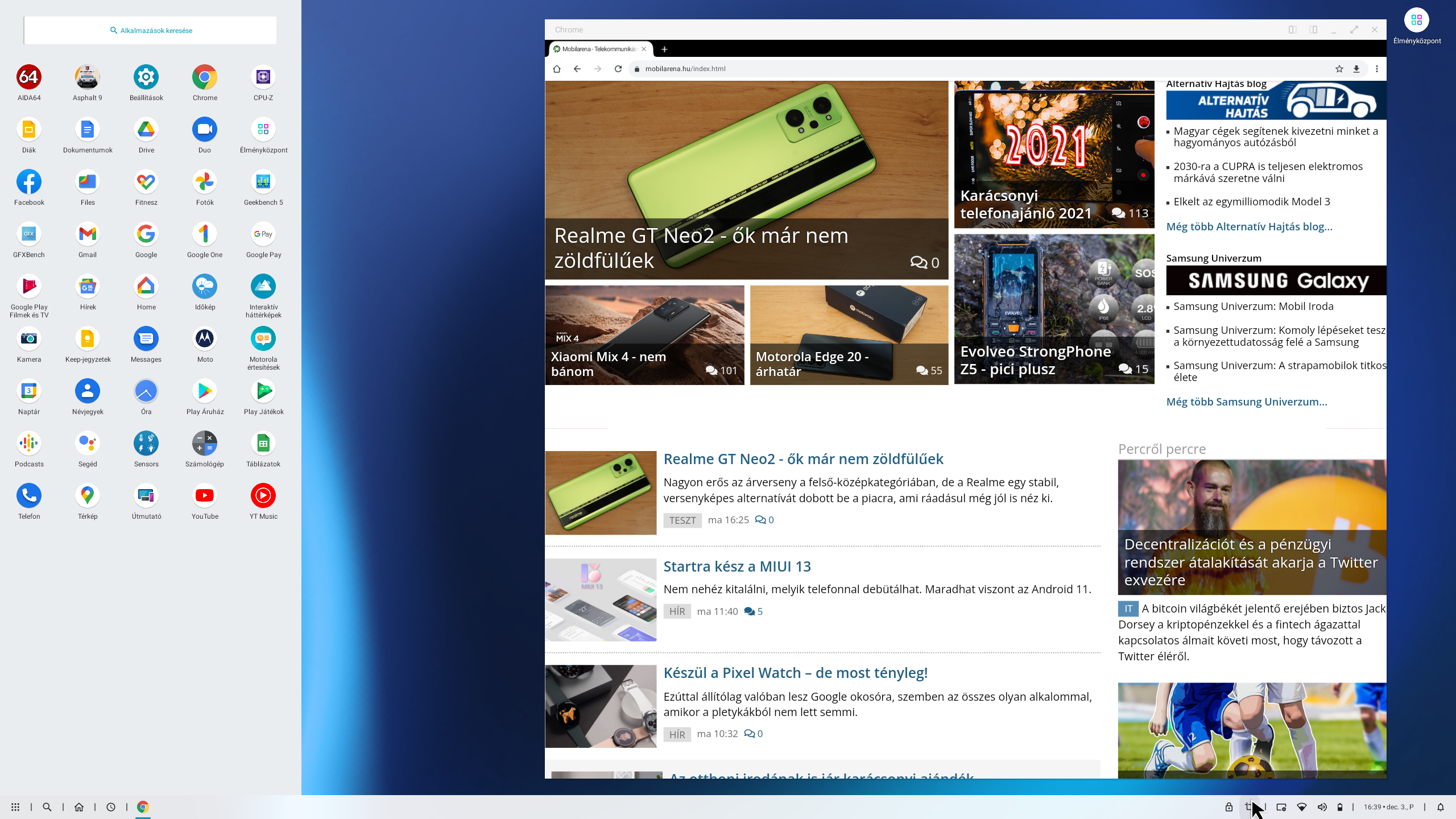This screenshot has height=819, width=1456.
Task: Open notifications bell in taskbar
Action: (1441, 806)
